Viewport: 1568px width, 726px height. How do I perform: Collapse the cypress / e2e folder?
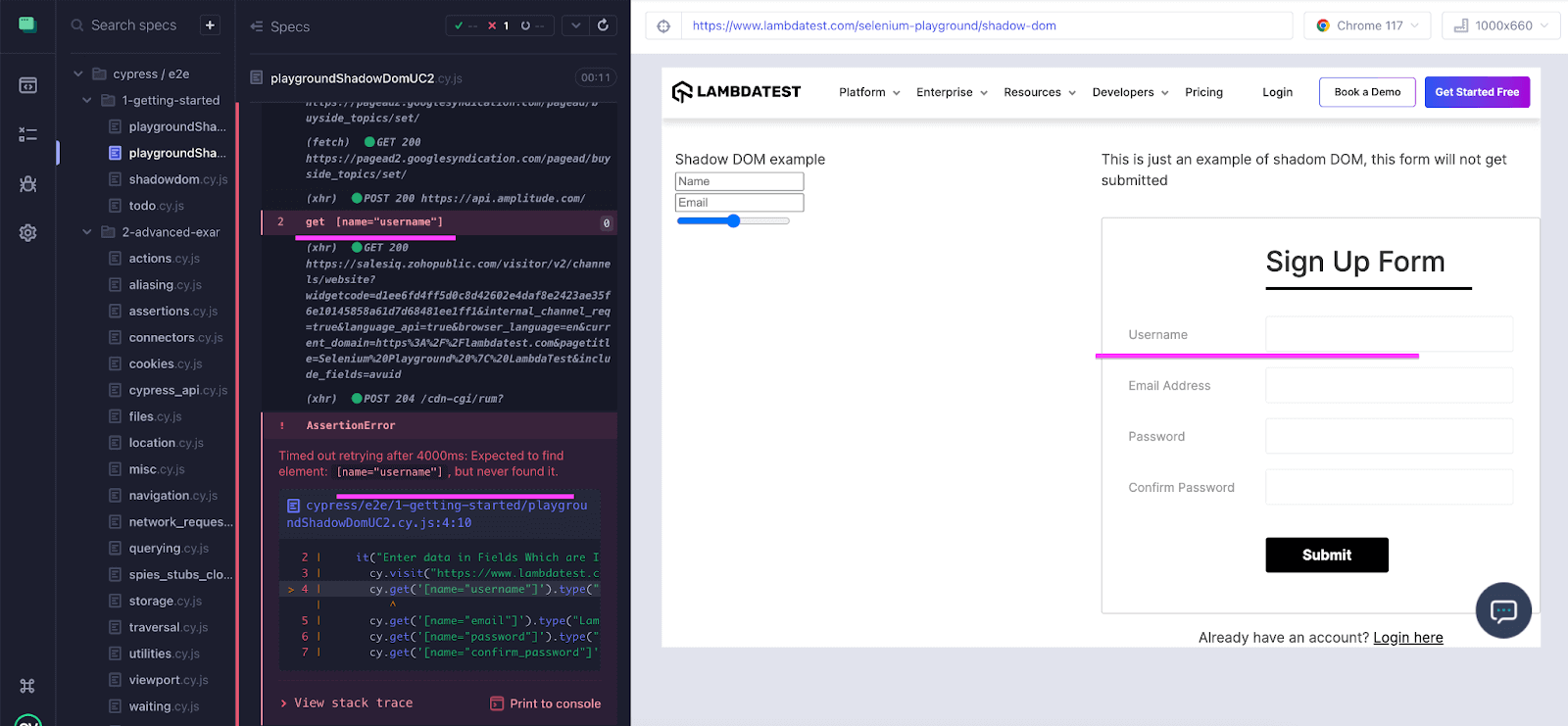click(78, 73)
